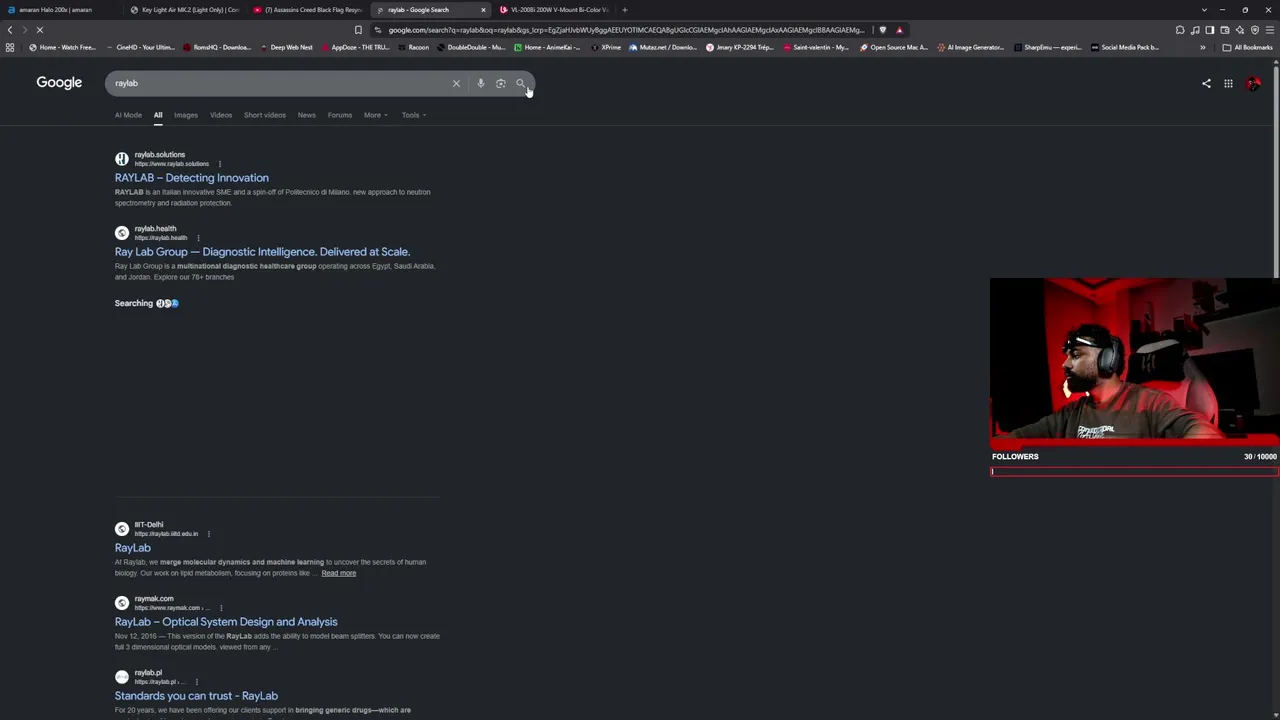Image resolution: width=1280 pixels, height=720 pixels.
Task: Open the browser extensions puzzle icon
Action: pyautogui.click(x=1180, y=30)
